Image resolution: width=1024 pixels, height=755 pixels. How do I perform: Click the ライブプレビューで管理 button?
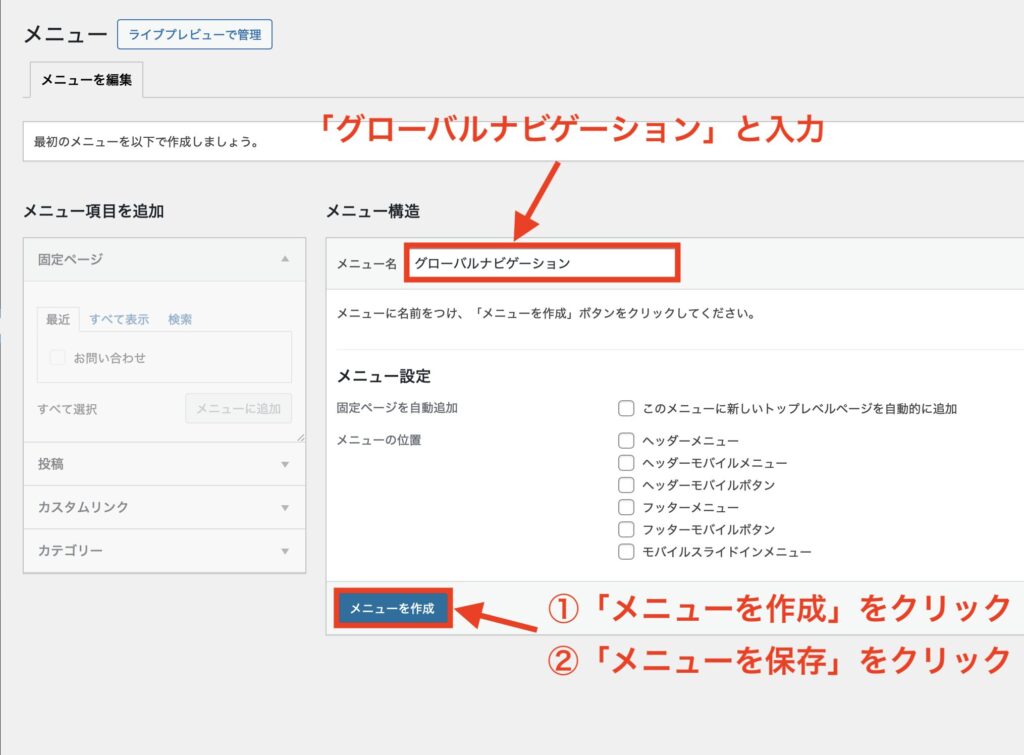pyautogui.click(x=194, y=35)
